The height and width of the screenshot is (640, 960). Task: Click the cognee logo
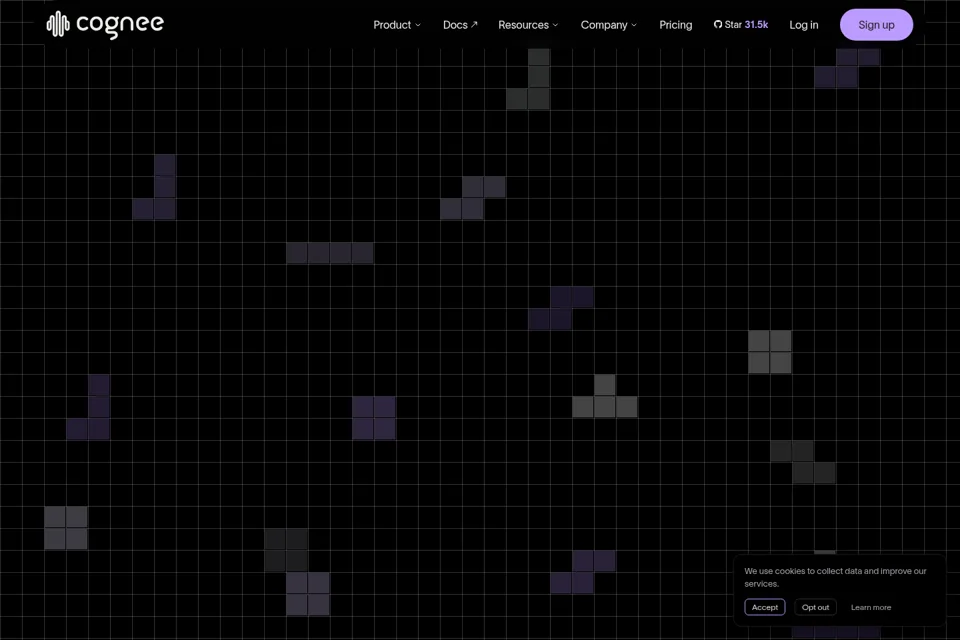105,24
